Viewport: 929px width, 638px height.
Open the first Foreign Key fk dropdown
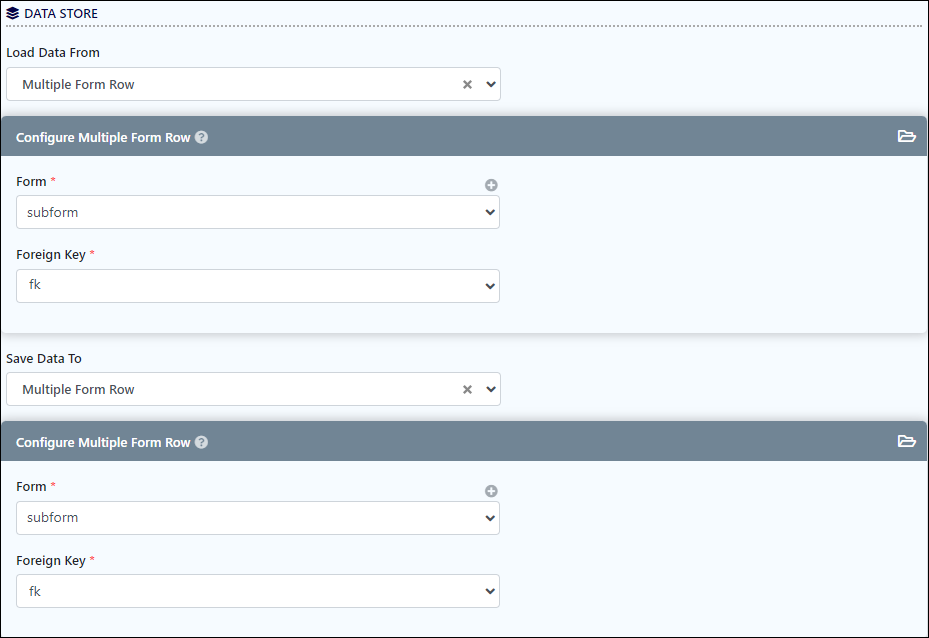tap(258, 286)
